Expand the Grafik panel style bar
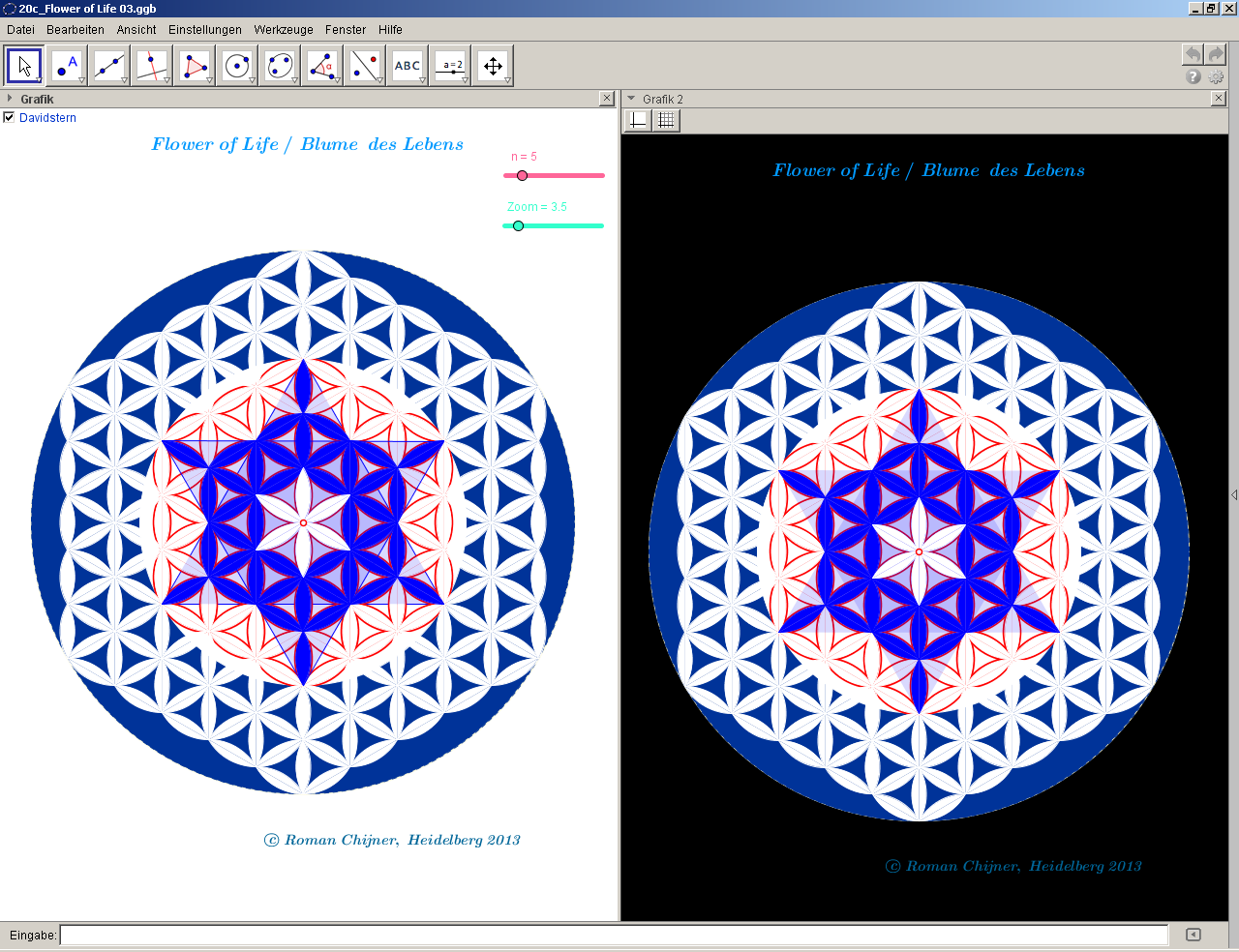The height and width of the screenshot is (952, 1239). click(x=10, y=99)
